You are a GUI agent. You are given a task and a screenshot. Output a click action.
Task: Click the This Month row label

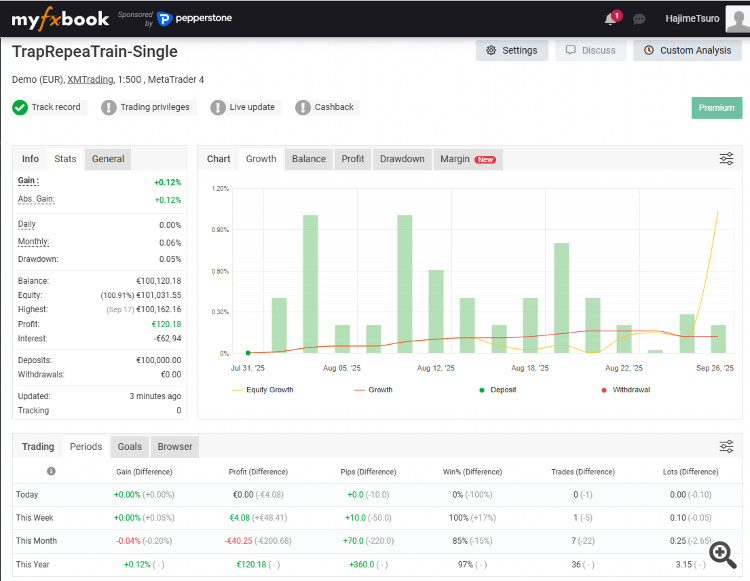36,541
